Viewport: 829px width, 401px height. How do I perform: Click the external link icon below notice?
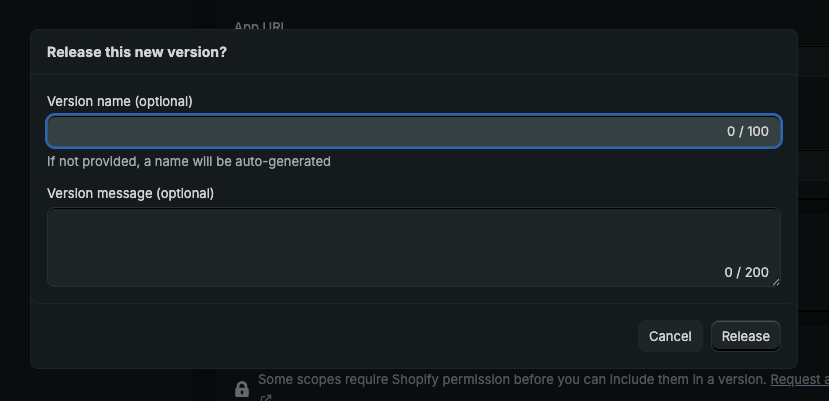(266, 398)
